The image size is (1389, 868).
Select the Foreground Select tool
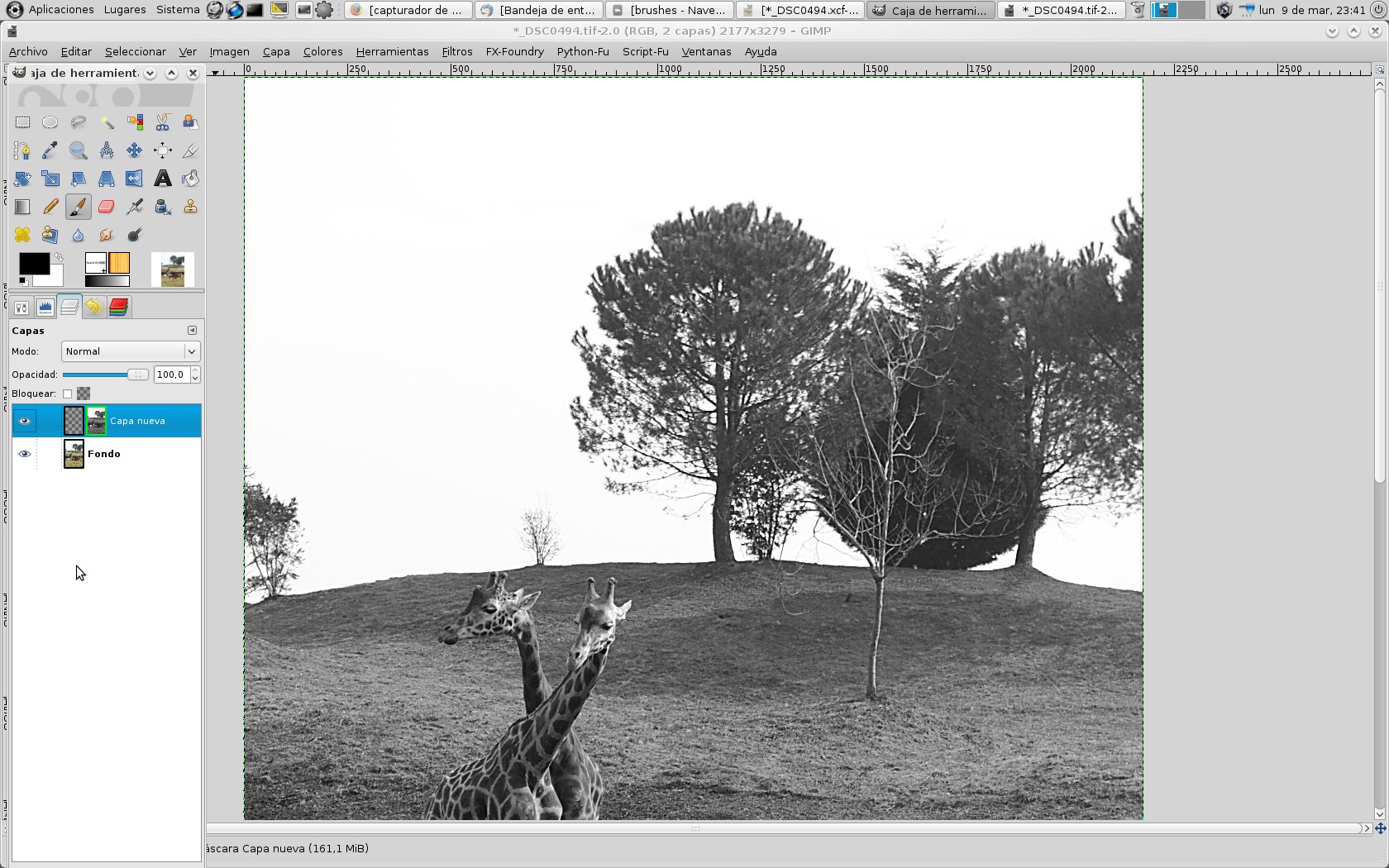click(x=190, y=122)
